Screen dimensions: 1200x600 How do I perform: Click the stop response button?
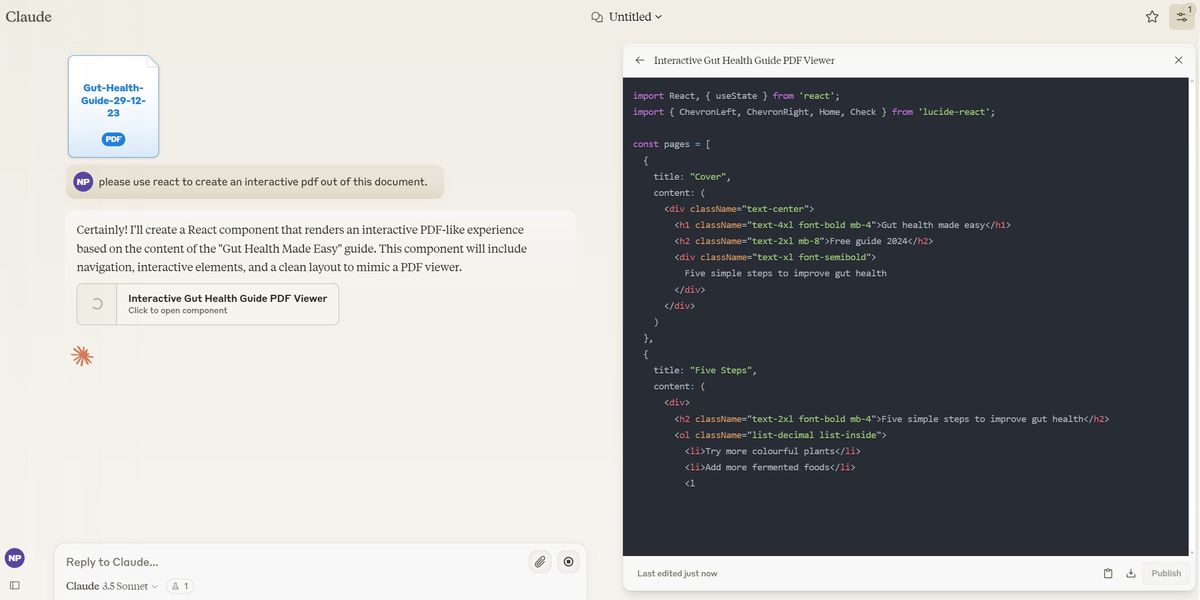click(x=569, y=562)
